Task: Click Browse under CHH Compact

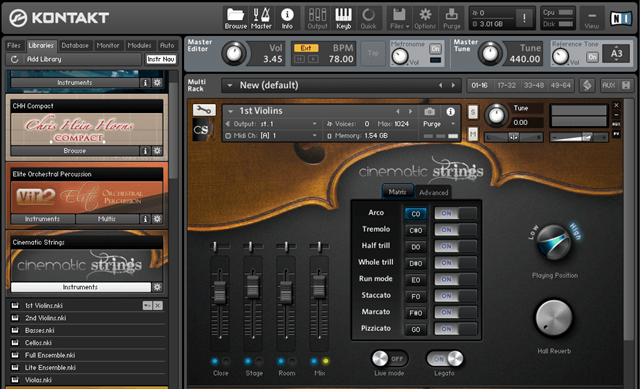Action: [x=75, y=151]
